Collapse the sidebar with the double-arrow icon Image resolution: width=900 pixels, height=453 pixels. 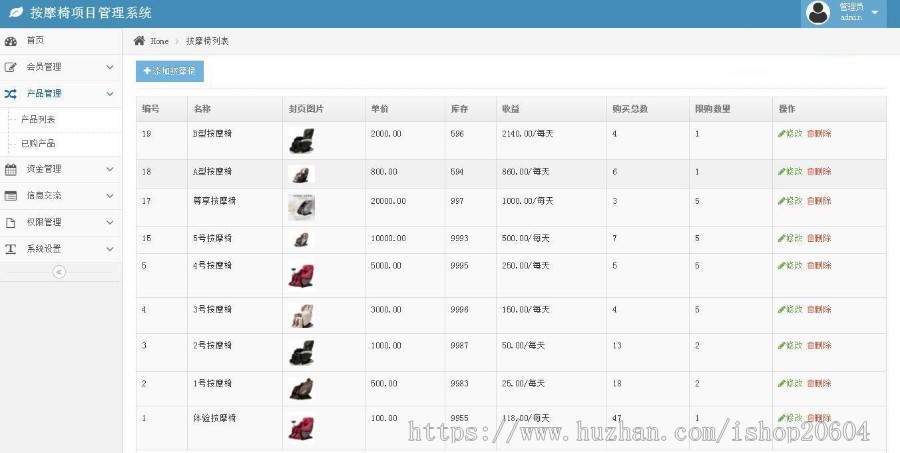(x=59, y=272)
